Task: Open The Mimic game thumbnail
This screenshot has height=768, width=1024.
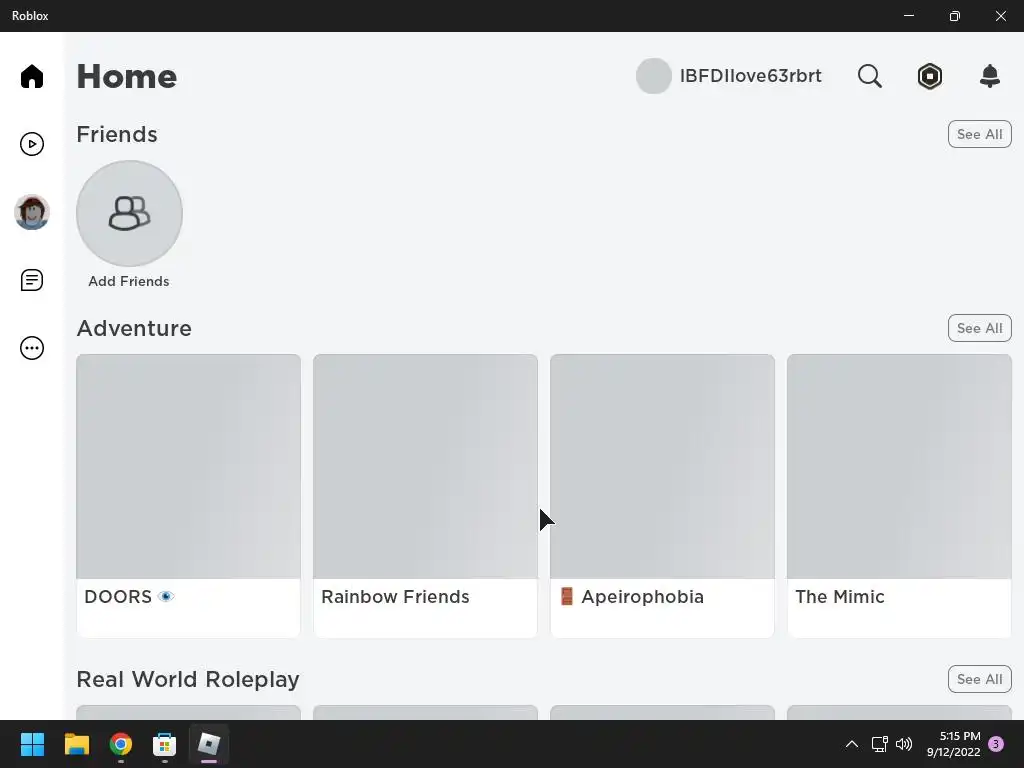Action: 899,466
